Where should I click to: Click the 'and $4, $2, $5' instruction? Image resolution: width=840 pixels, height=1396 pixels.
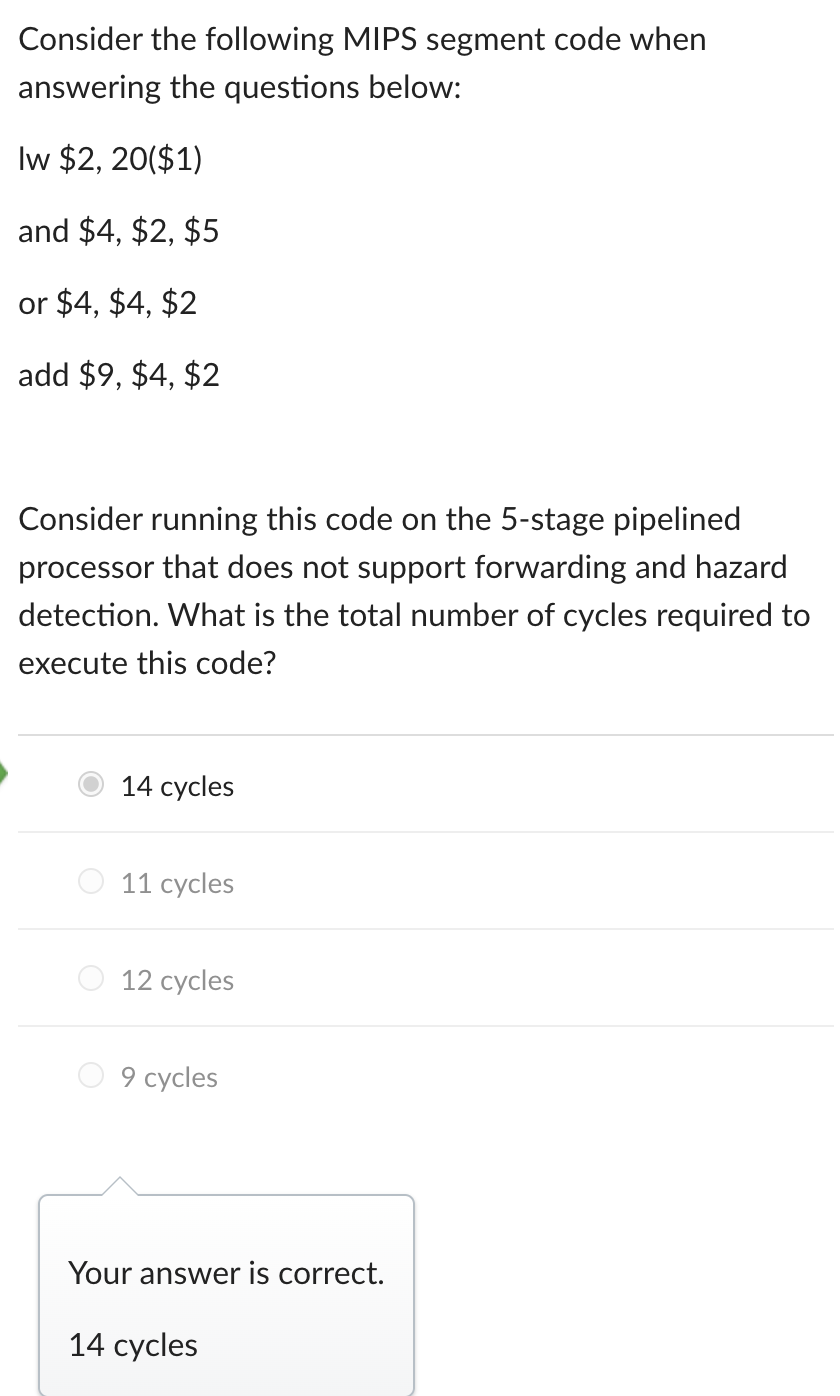[x=119, y=232]
